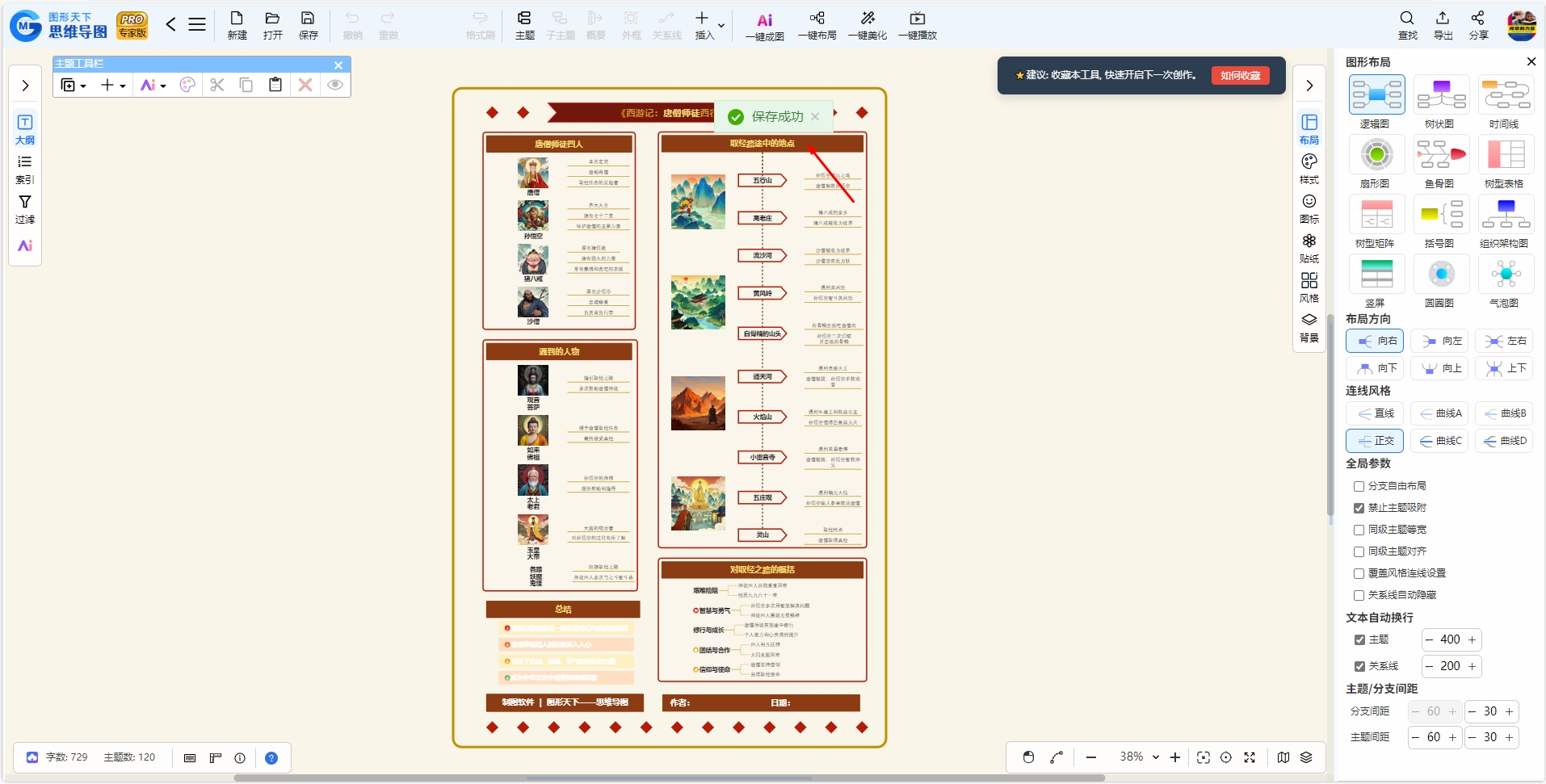Viewport: 1546px width, 784px height.
Task: Apply 一键美化 beautify
Action: [x=868, y=25]
